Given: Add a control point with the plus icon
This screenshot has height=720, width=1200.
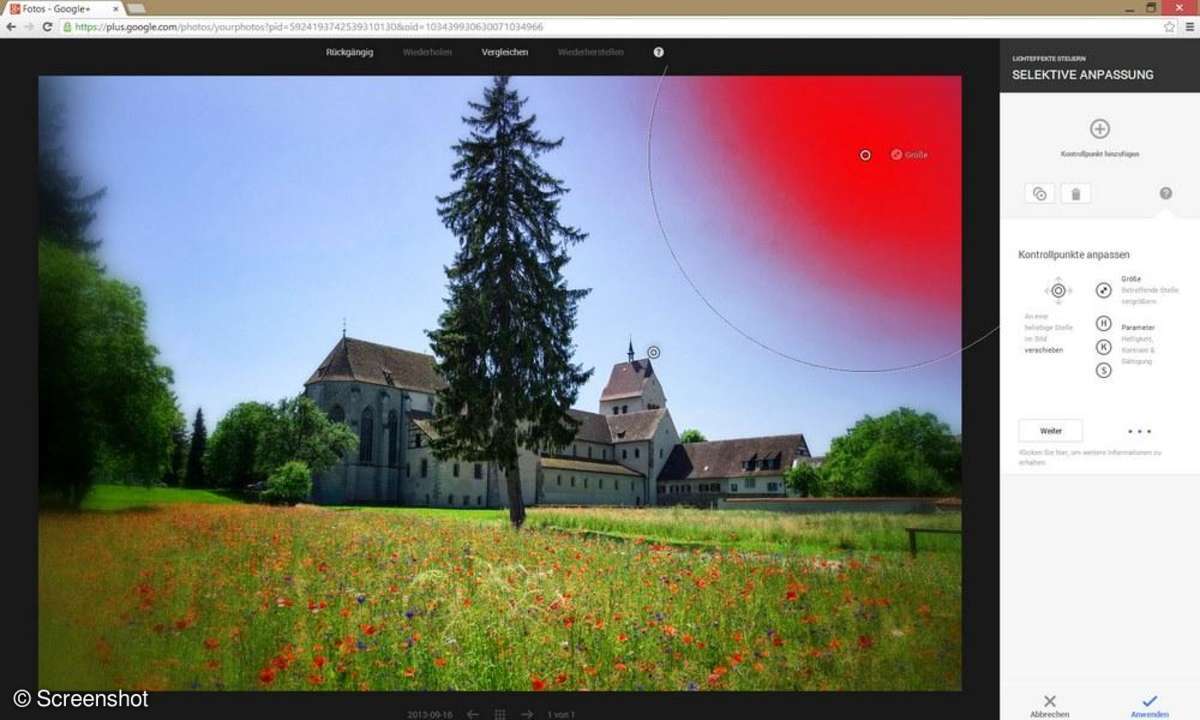Looking at the screenshot, I should (1099, 129).
